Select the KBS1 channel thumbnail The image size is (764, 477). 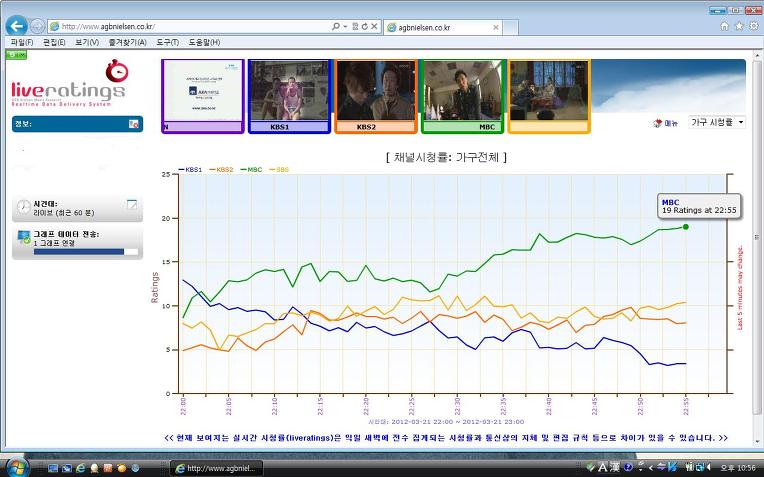click(x=289, y=96)
